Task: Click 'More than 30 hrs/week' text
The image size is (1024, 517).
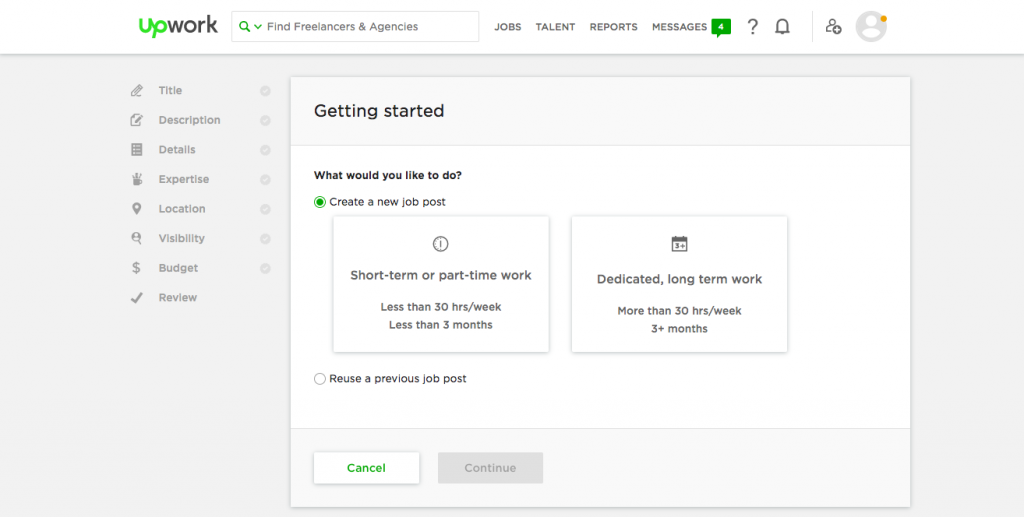Action: click(x=679, y=311)
